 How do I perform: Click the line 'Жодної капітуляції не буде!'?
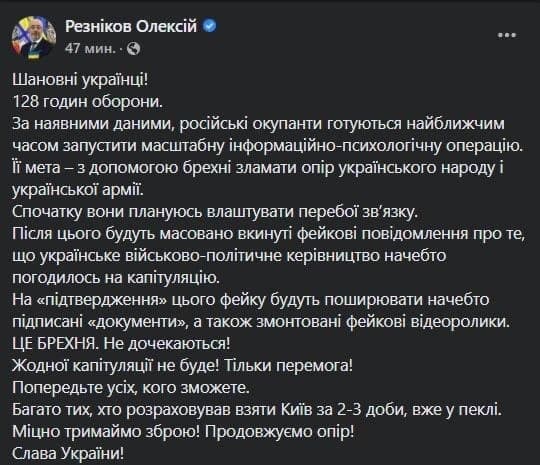tap(116, 365)
